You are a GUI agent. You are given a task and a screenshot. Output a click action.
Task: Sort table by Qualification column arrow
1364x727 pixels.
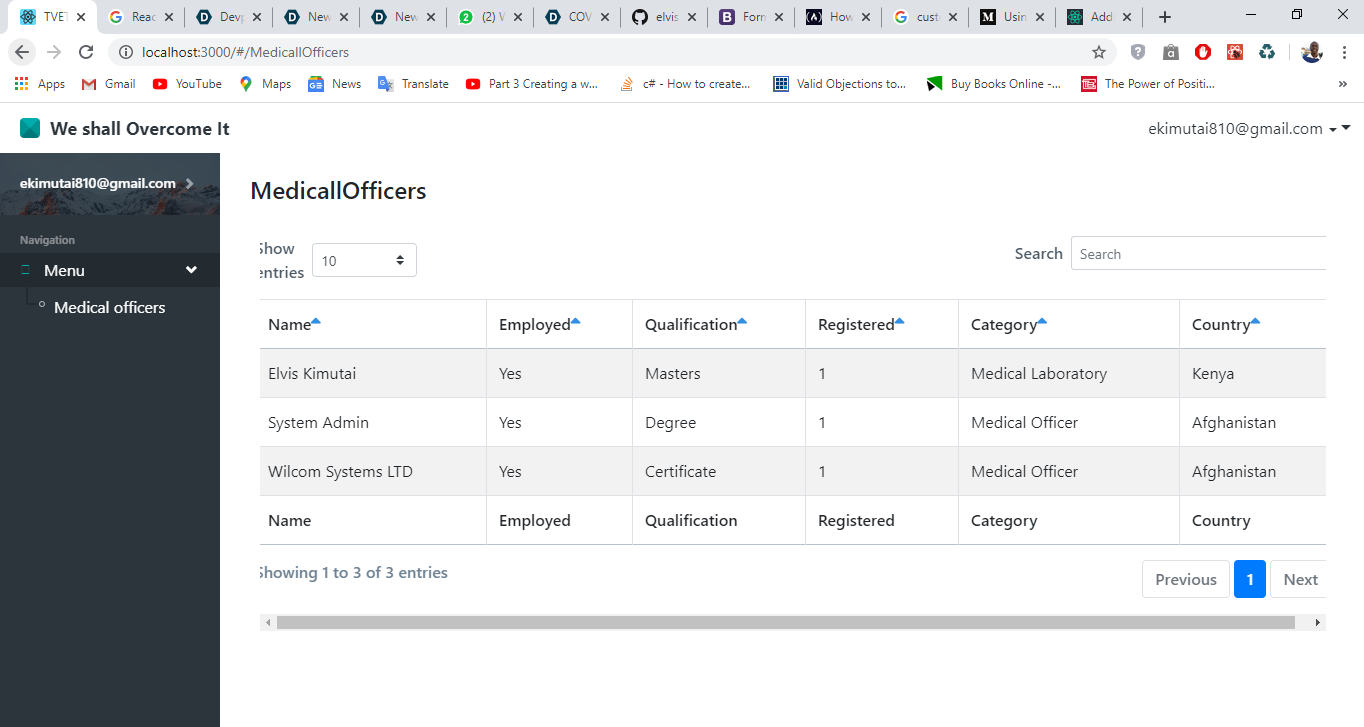pos(742,321)
